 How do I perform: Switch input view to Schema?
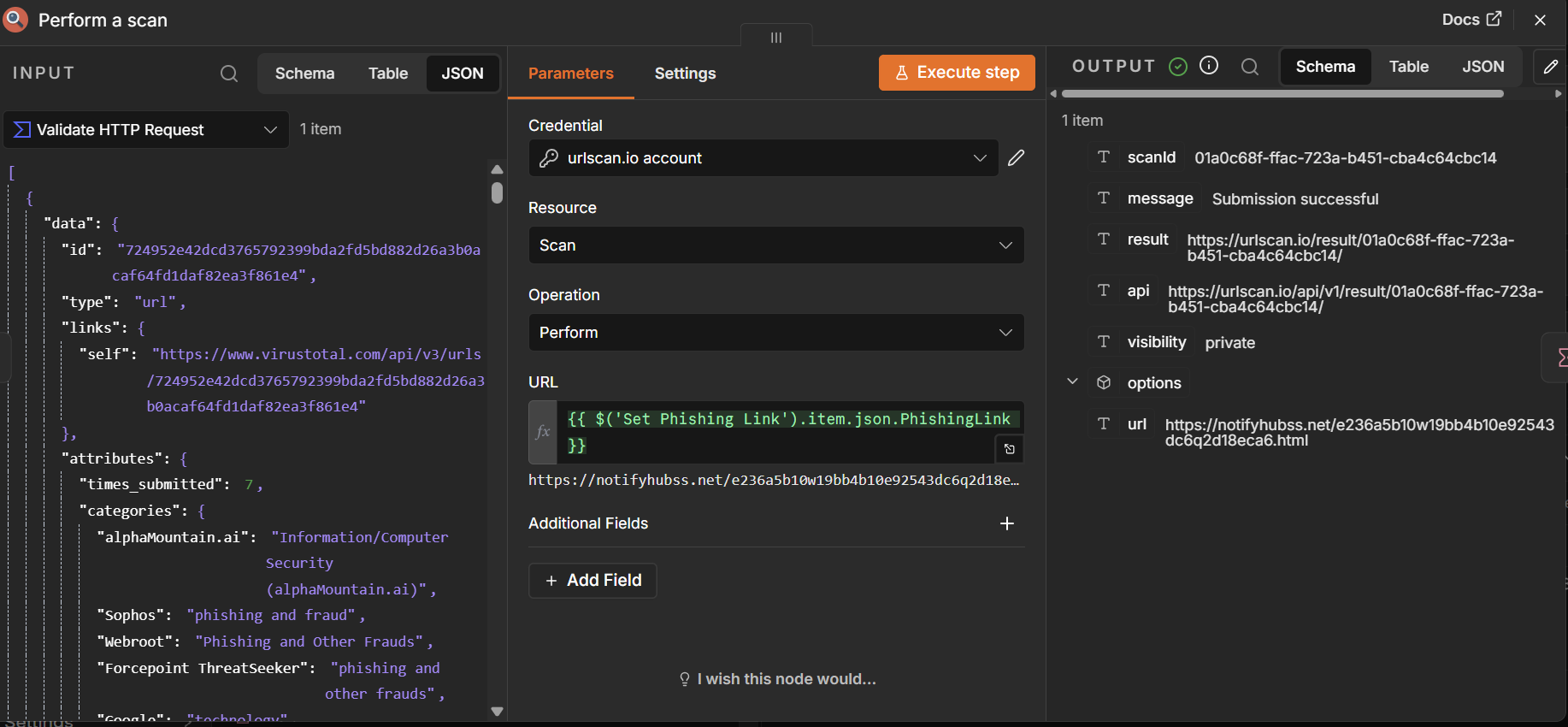coord(304,74)
